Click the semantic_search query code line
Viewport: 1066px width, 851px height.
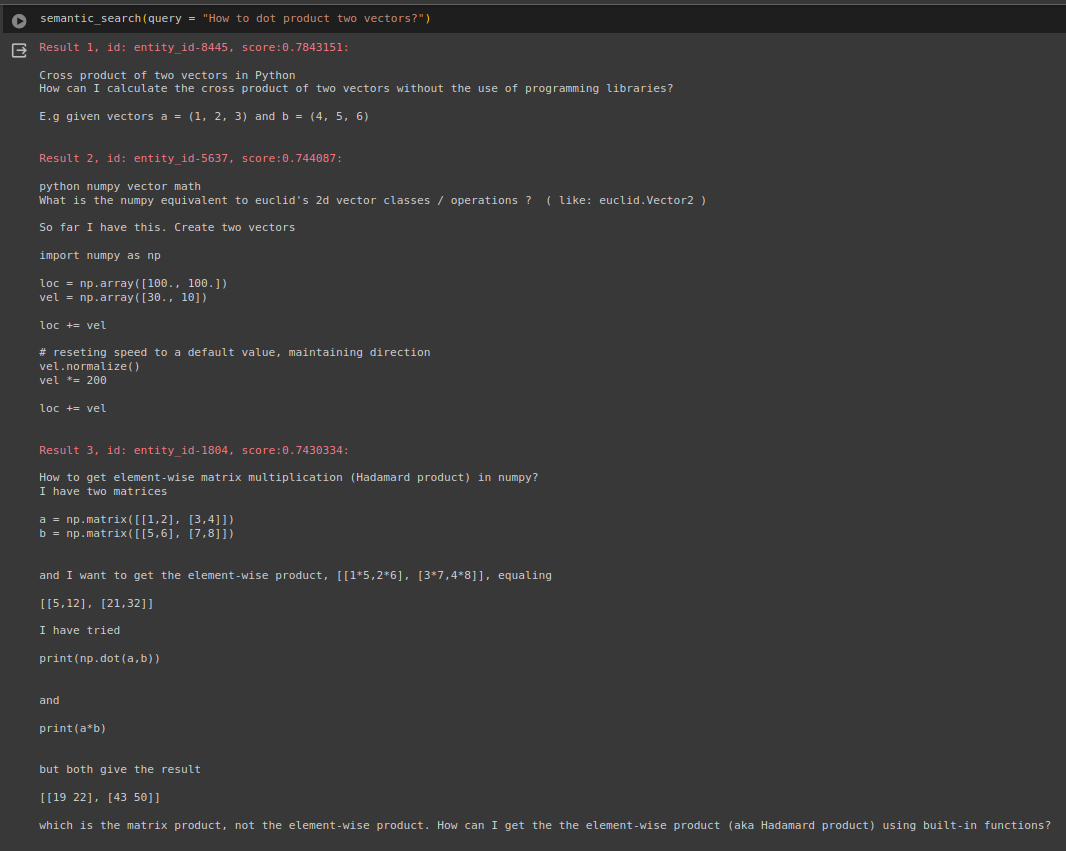click(x=235, y=17)
